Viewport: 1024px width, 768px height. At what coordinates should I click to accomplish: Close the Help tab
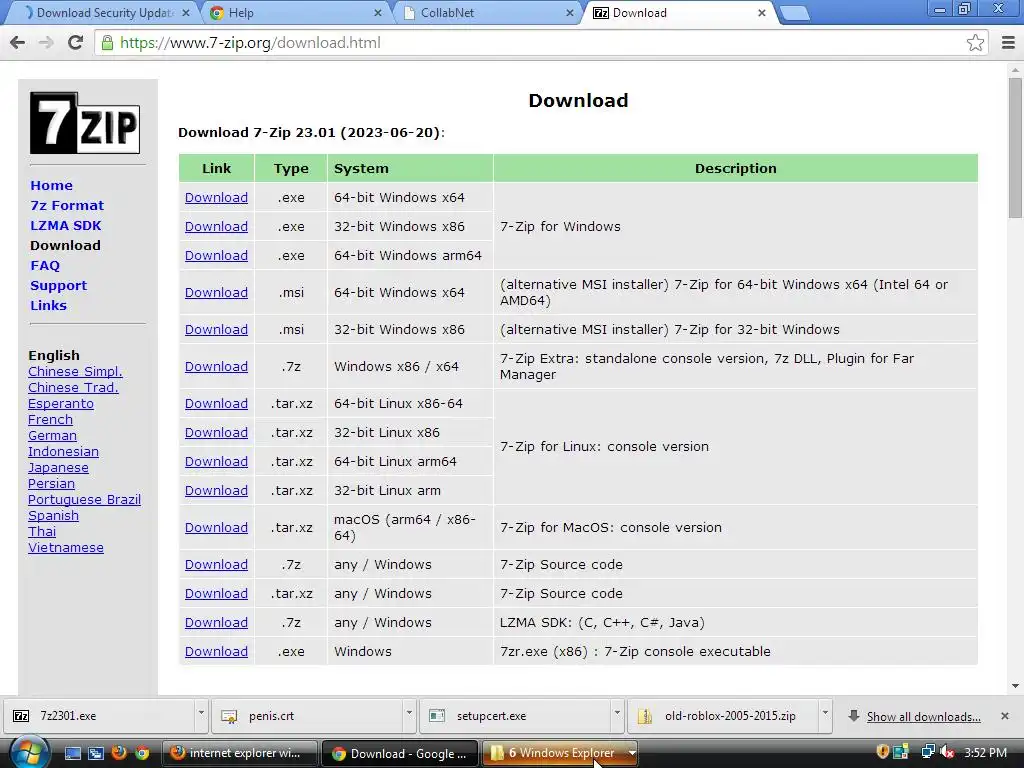point(378,13)
